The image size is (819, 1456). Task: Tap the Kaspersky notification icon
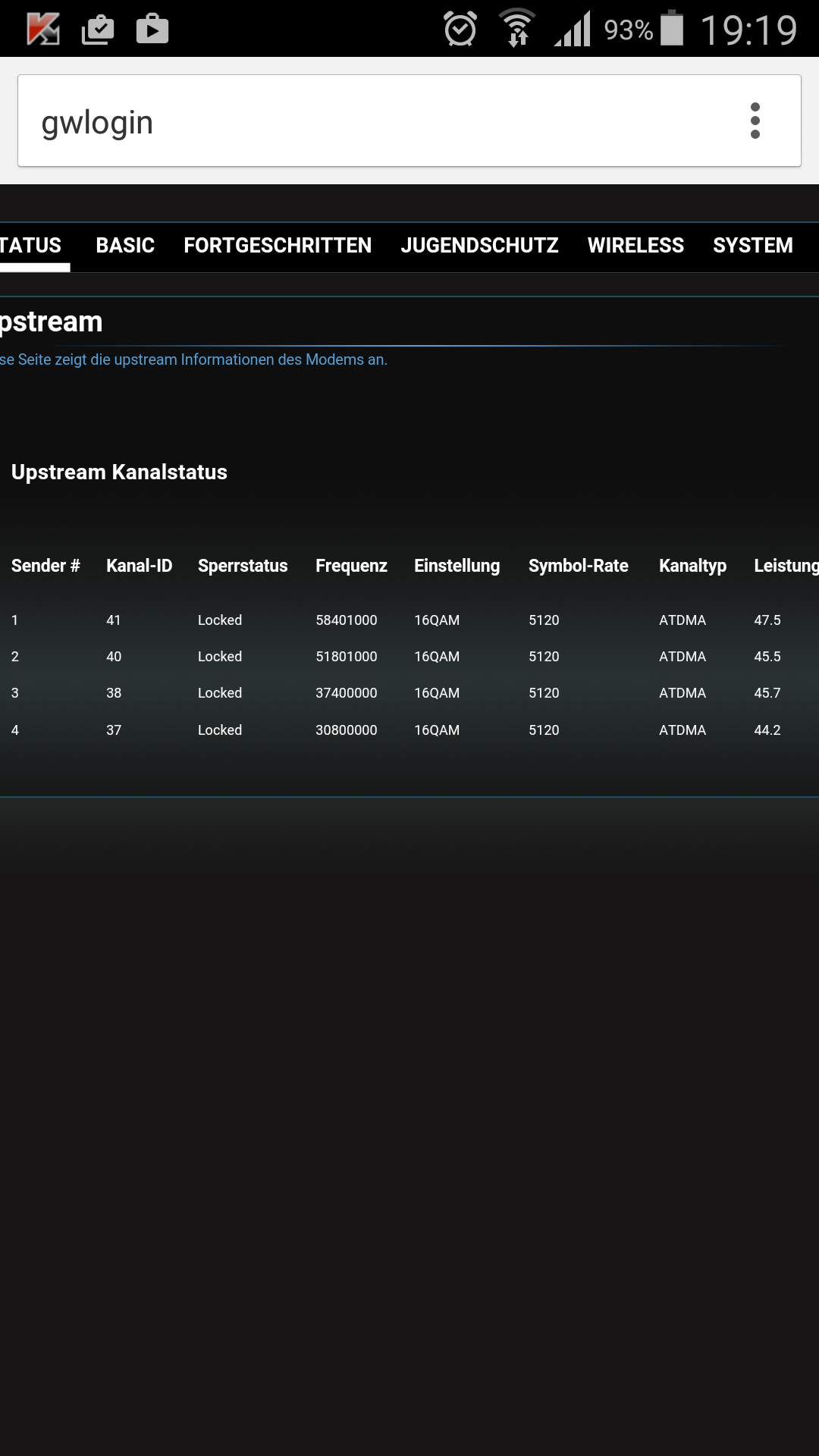click(43, 30)
